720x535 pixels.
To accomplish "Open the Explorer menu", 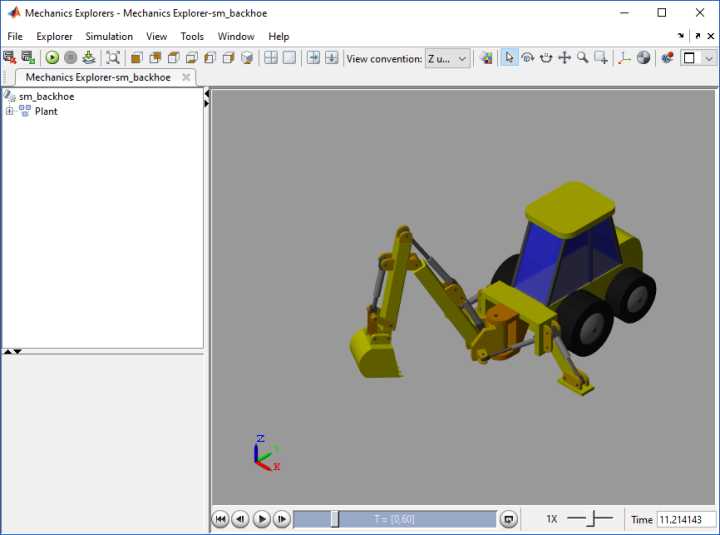I will point(54,36).
